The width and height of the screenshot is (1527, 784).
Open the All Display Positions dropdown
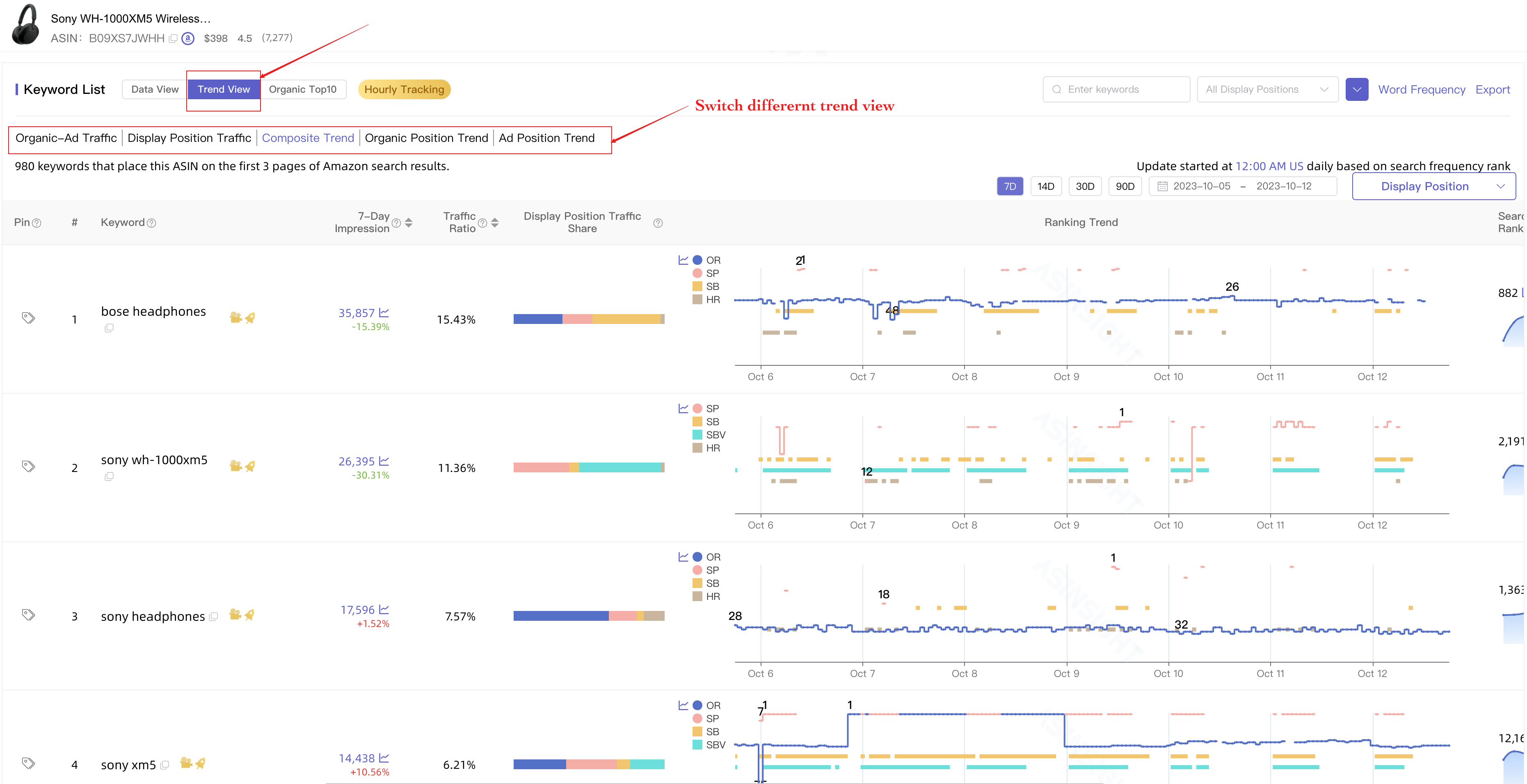pos(1267,89)
